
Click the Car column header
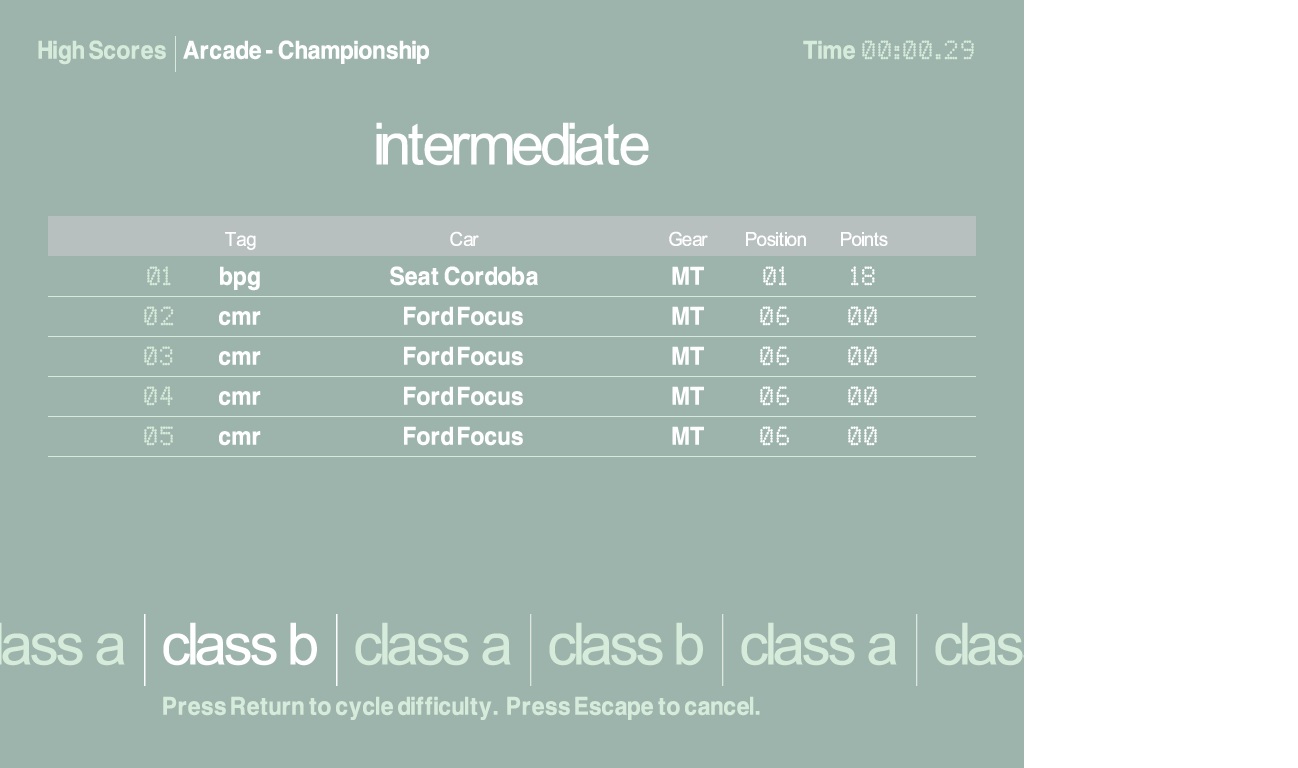pos(463,239)
